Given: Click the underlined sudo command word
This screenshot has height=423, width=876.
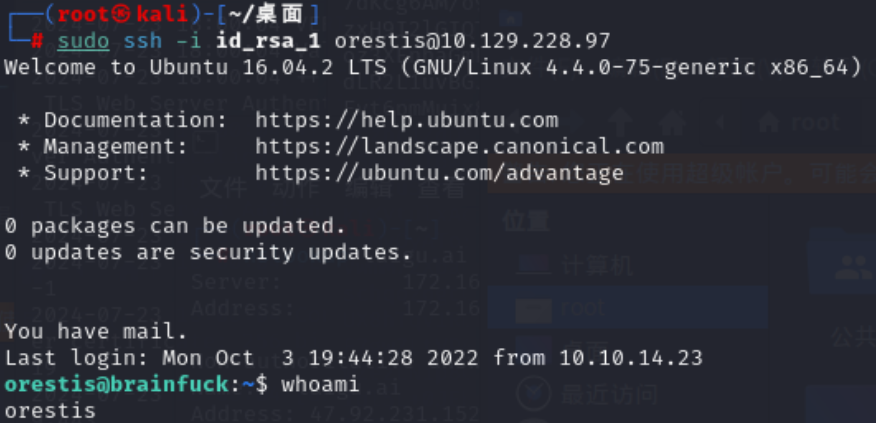Looking at the screenshot, I should pos(83,41).
